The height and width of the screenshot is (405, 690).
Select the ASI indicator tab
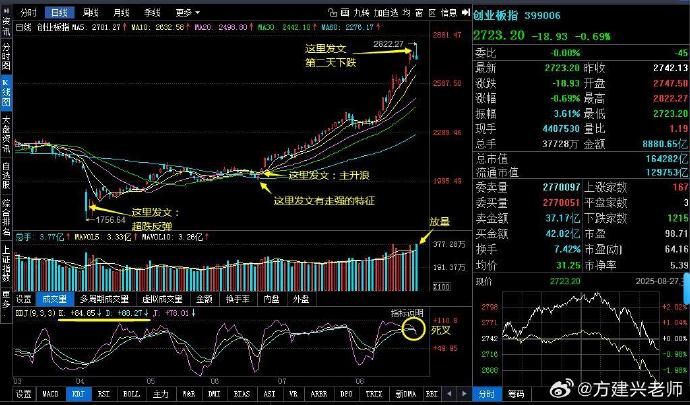pos(269,394)
